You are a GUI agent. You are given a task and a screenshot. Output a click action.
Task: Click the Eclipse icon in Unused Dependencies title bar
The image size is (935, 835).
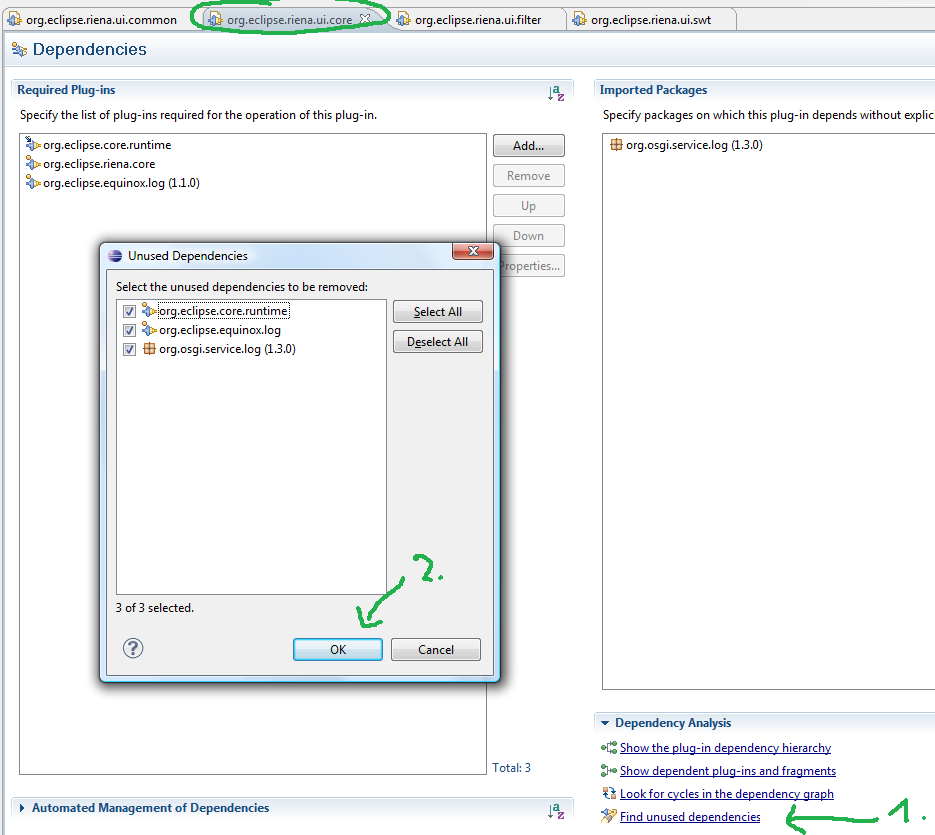pyautogui.click(x=115, y=256)
